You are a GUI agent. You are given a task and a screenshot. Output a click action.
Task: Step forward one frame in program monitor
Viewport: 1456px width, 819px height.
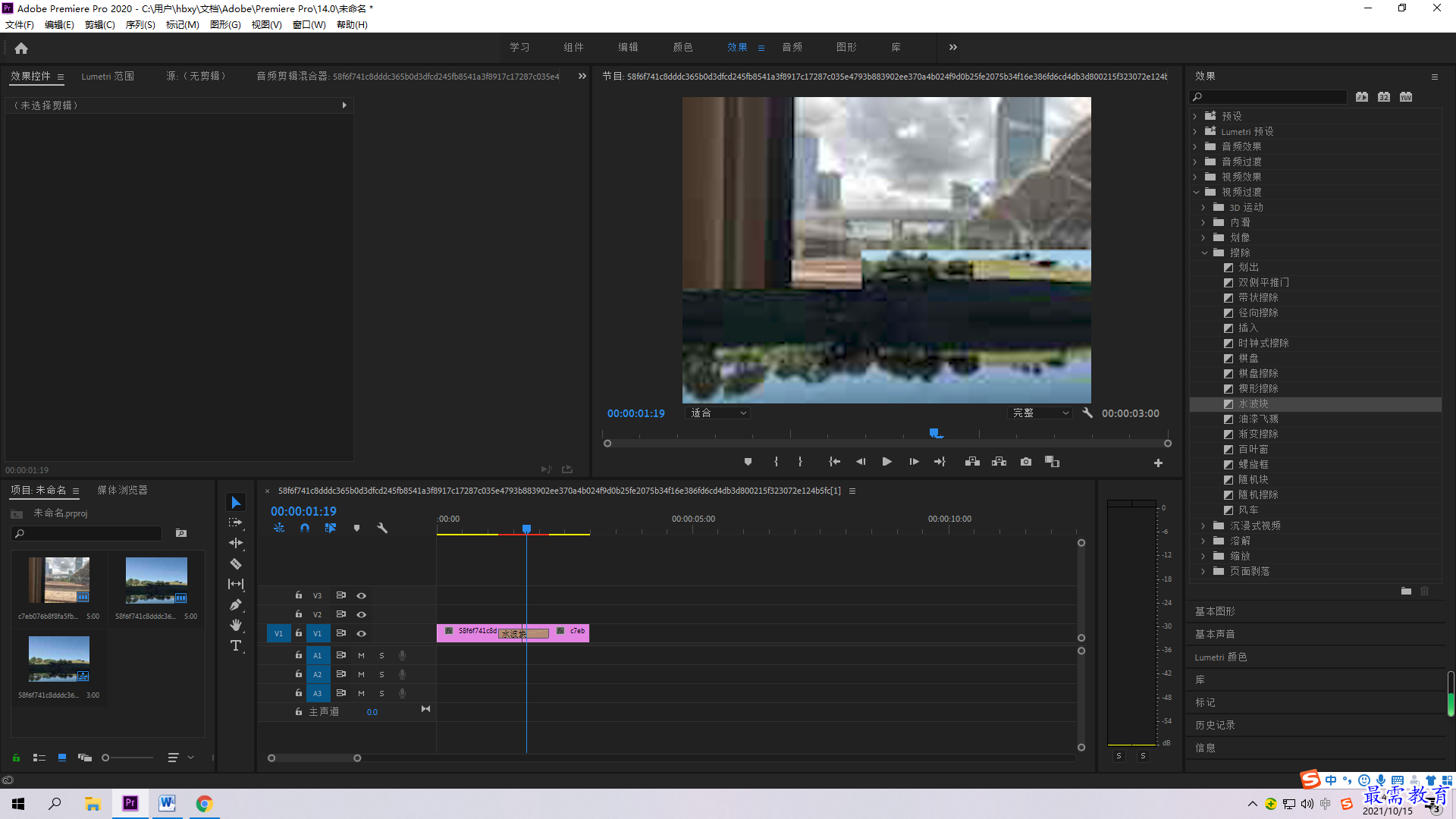[x=914, y=462]
